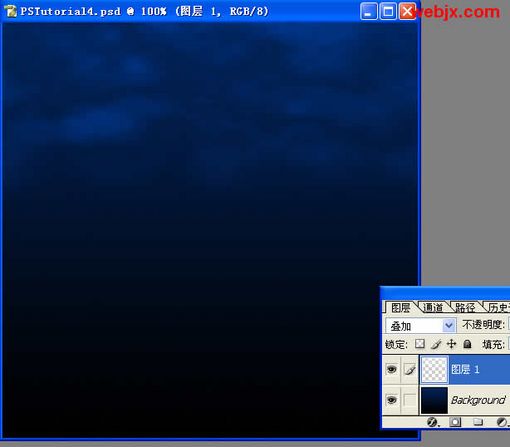The height and width of the screenshot is (447, 510).
Task: Click the Background layer gradient thumbnail
Action: (x=434, y=400)
